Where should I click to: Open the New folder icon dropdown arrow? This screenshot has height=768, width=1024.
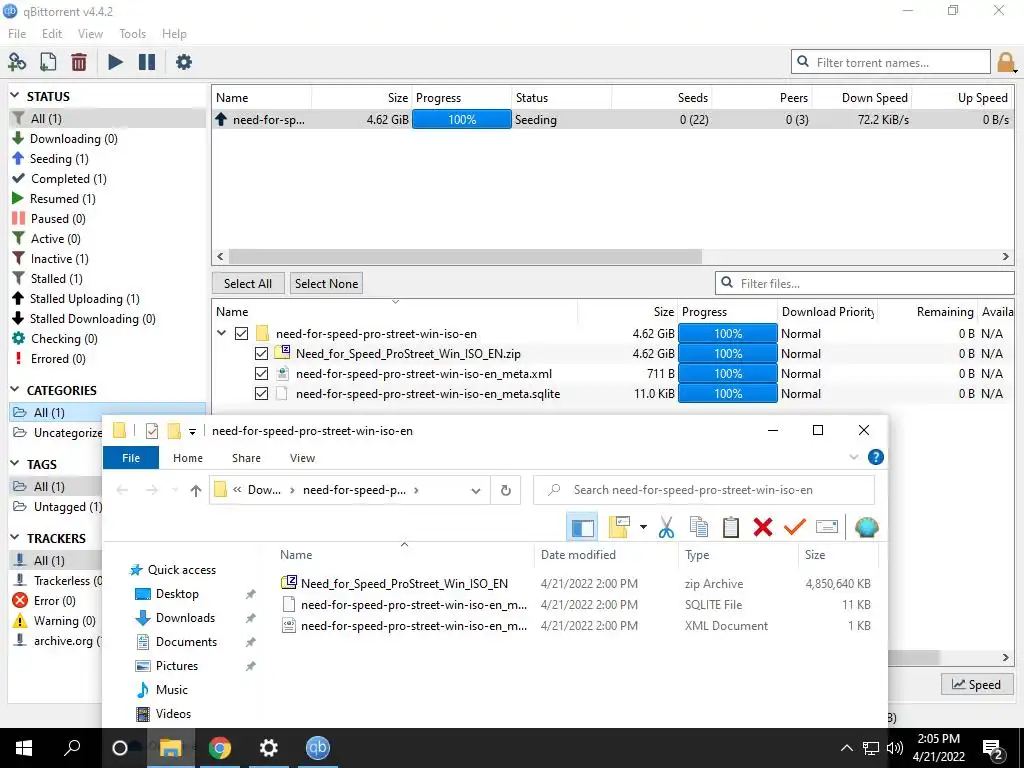pyautogui.click(x=643, y=527)
